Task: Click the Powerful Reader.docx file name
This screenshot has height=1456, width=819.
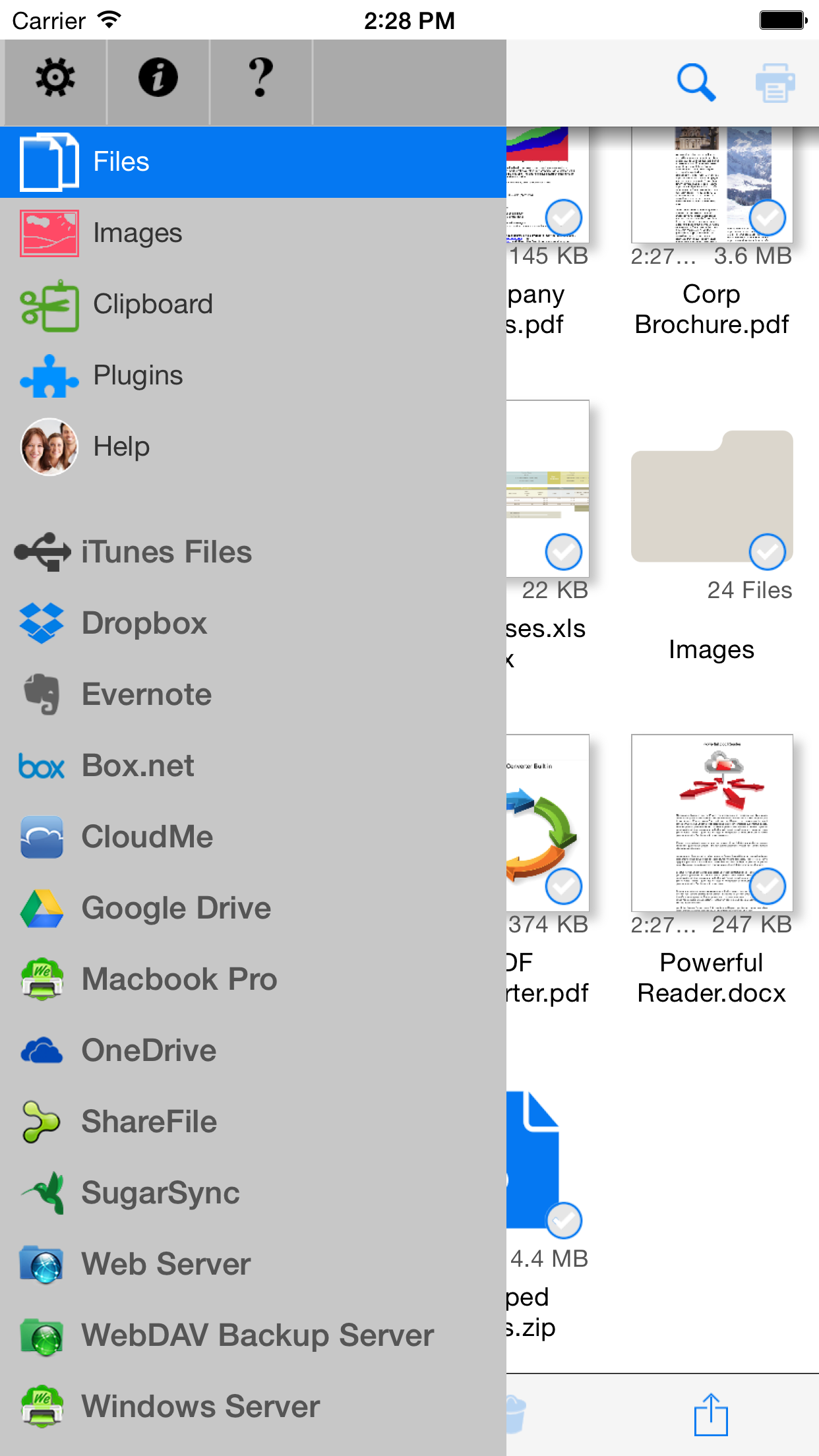Action: click(712, 978)
